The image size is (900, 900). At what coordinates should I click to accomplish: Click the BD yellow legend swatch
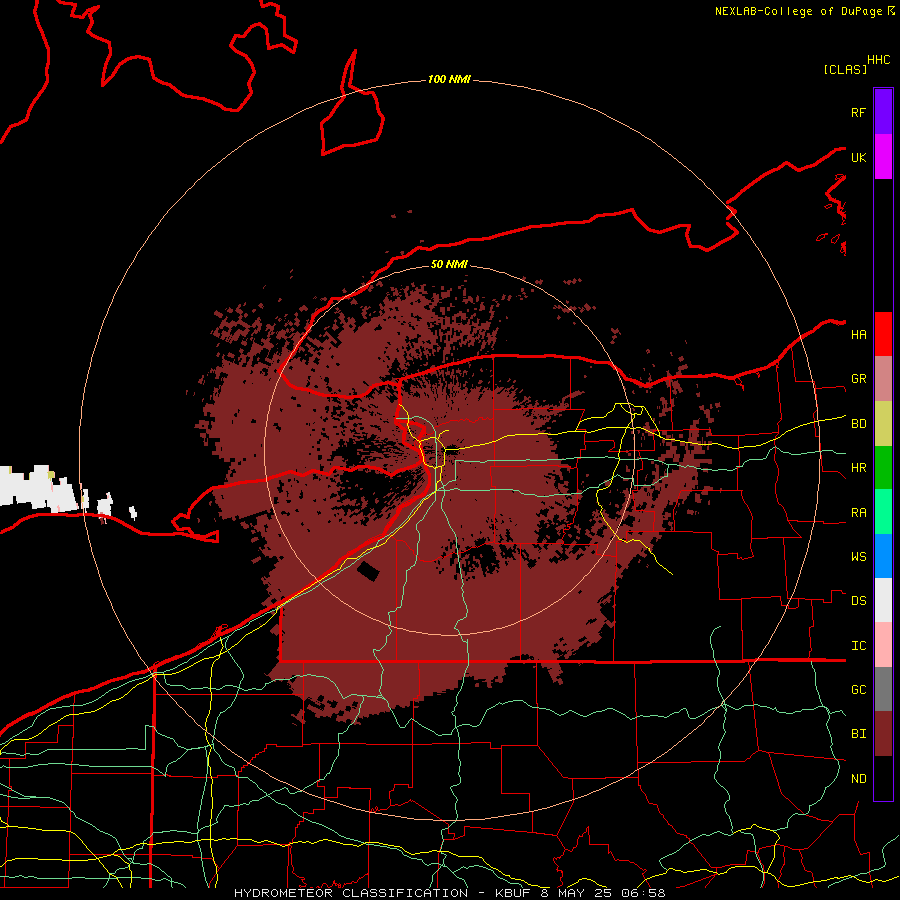883,424
